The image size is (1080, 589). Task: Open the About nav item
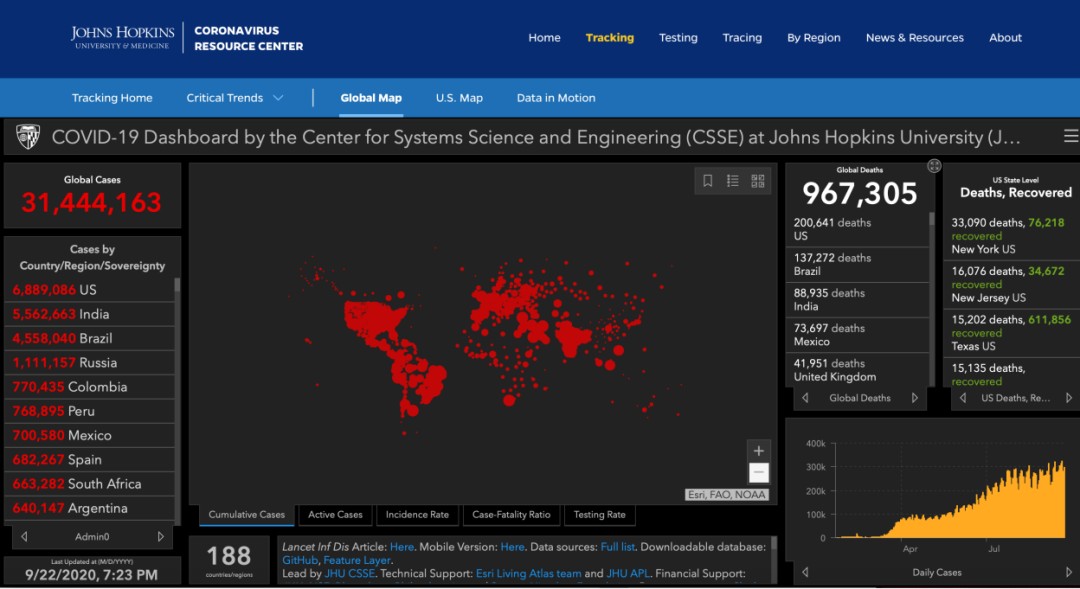pos(1005,38)
